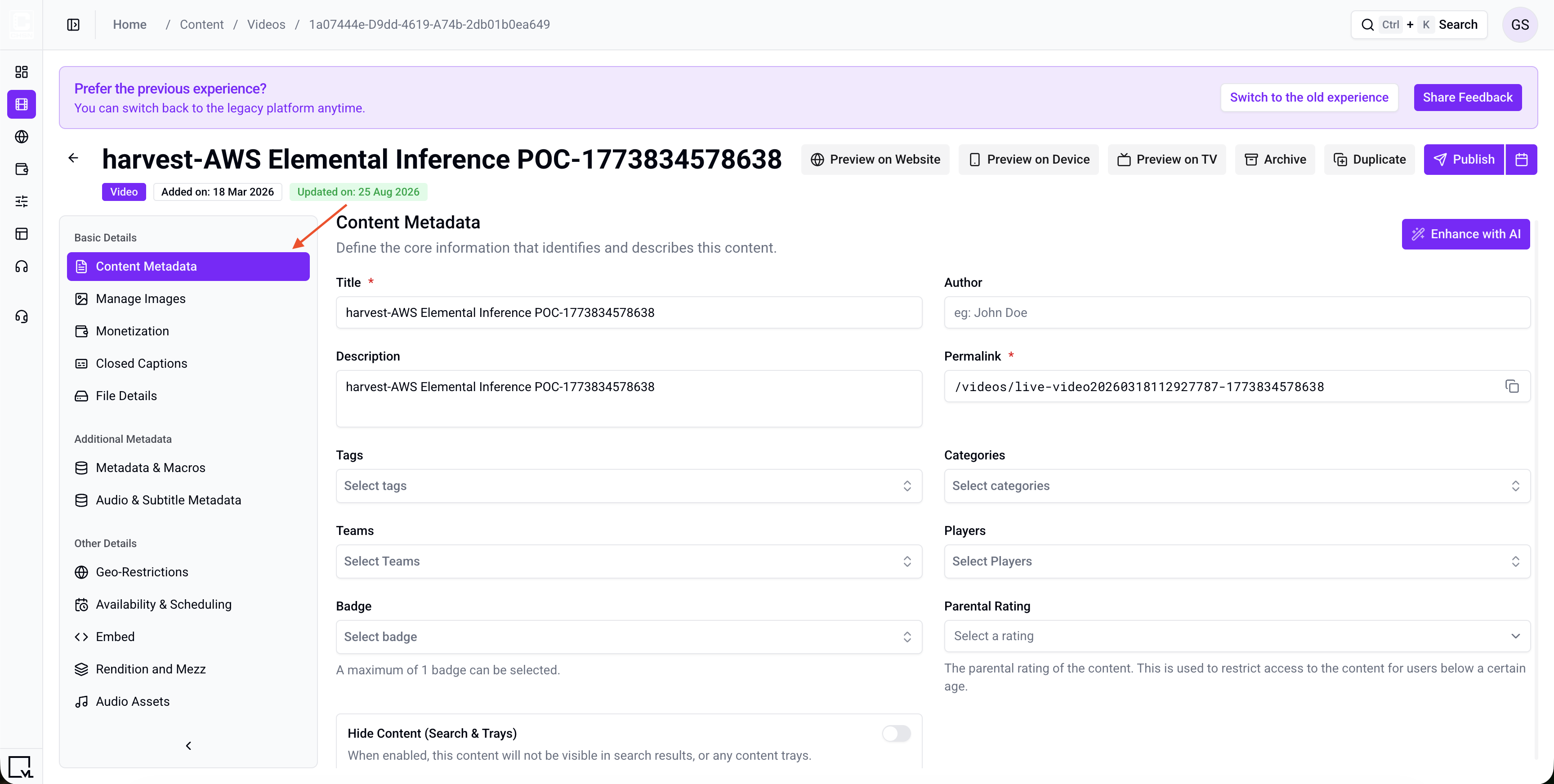Click the Title input field
Viewport: 1554px width, 784px height.
[629, 312]
